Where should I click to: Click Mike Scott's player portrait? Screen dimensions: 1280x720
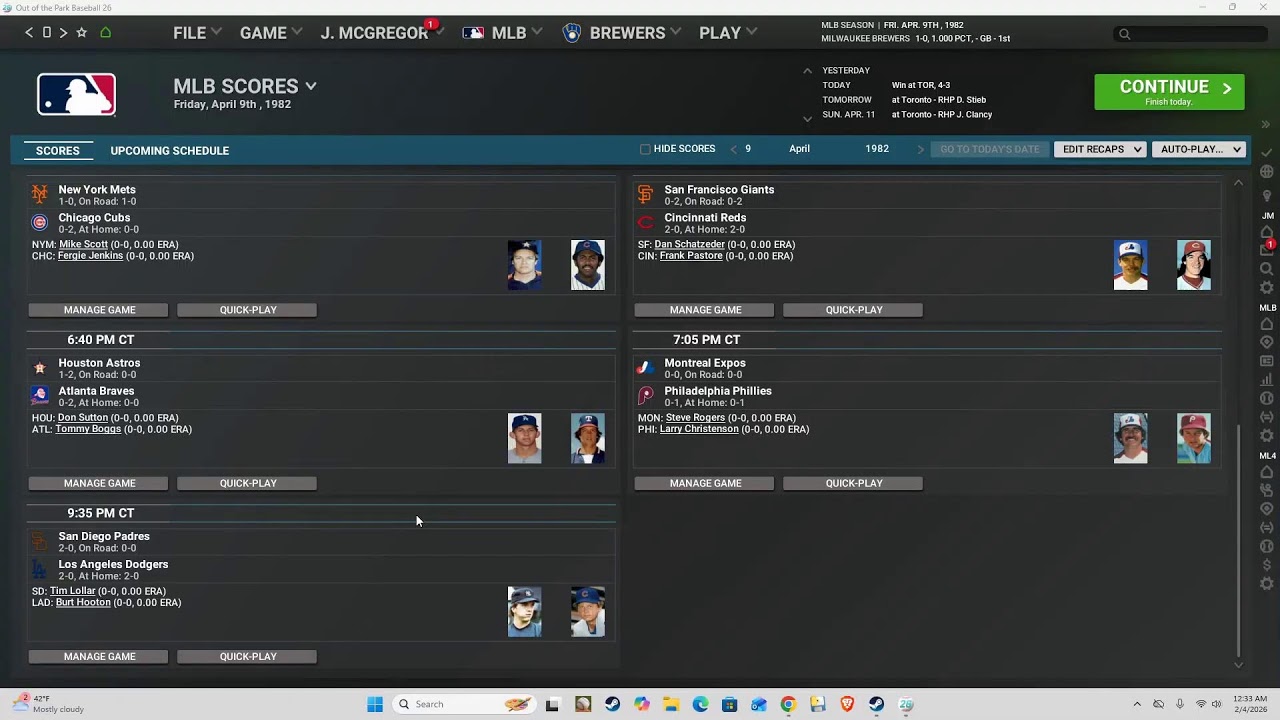524,265
